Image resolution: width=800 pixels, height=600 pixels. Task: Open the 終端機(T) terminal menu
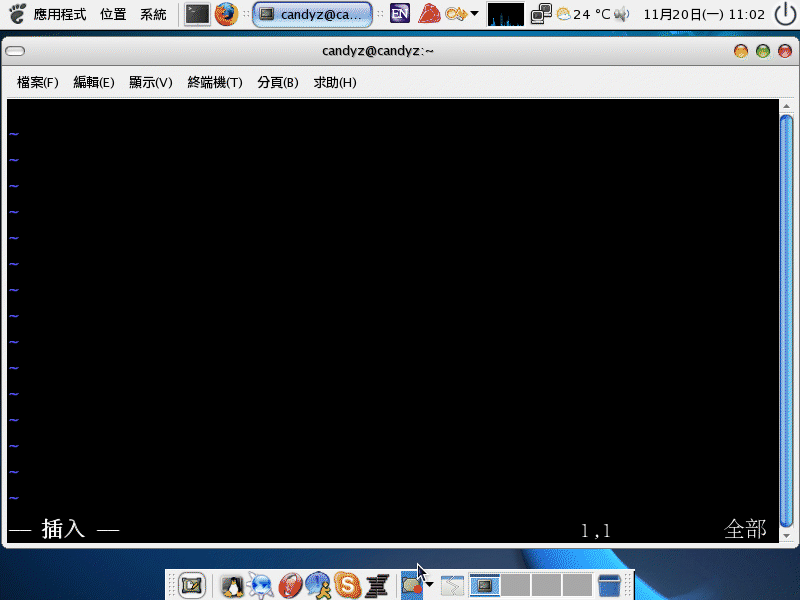[x=215, y=82]
